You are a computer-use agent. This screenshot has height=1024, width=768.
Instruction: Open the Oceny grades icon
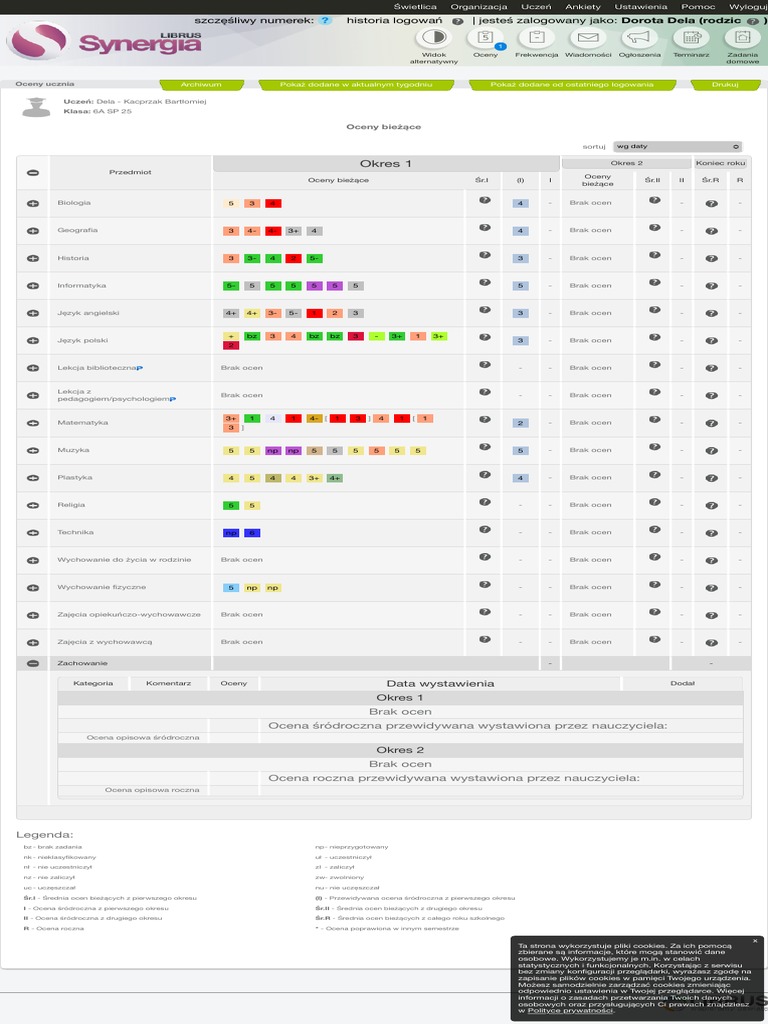click(x=485, y=37)
